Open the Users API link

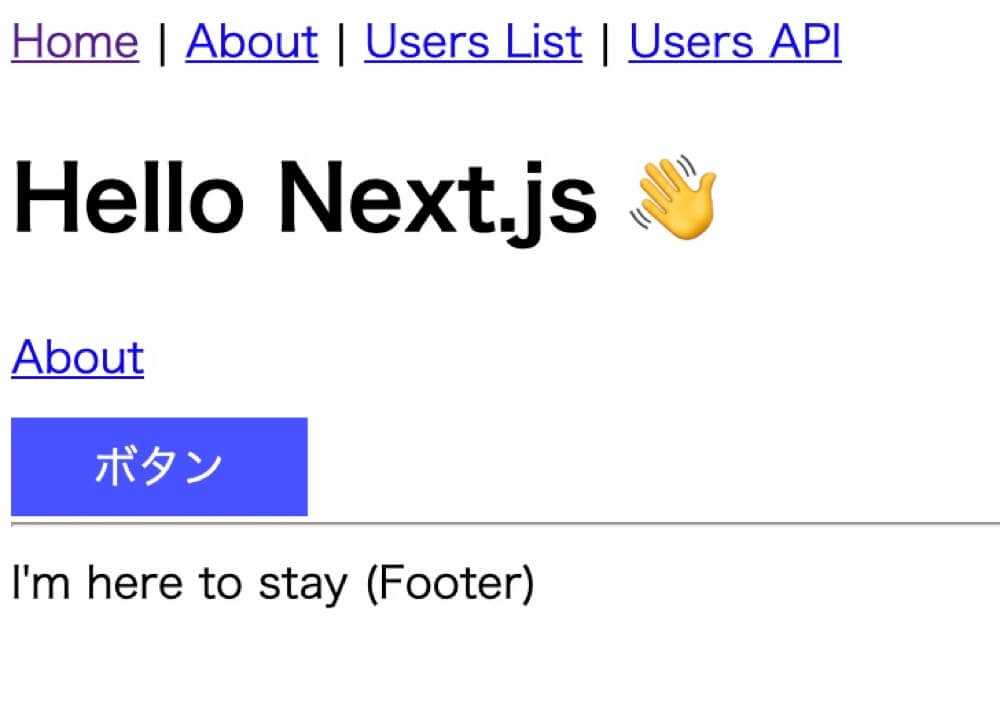click(734, 42)
